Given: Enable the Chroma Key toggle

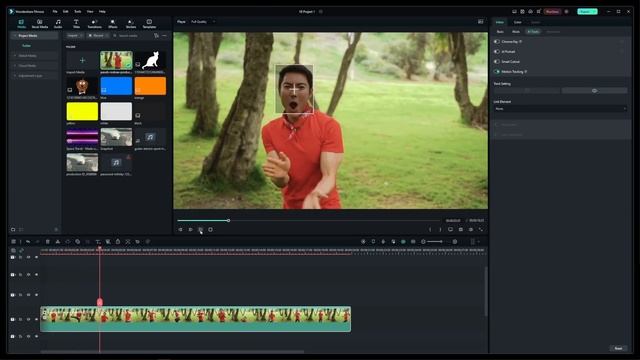Looking at the screenshot, I should pos(497,42).
